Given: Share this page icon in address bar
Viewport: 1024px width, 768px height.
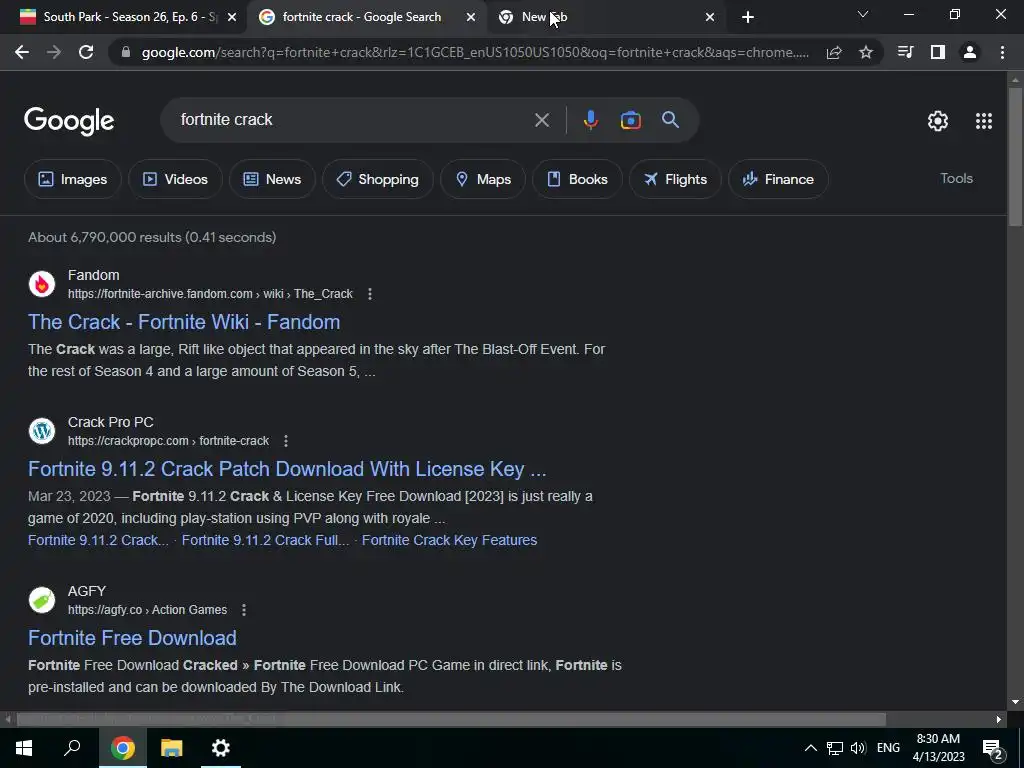Looking at the screenshot, I should pyautogui.click(x=834, y=52).
